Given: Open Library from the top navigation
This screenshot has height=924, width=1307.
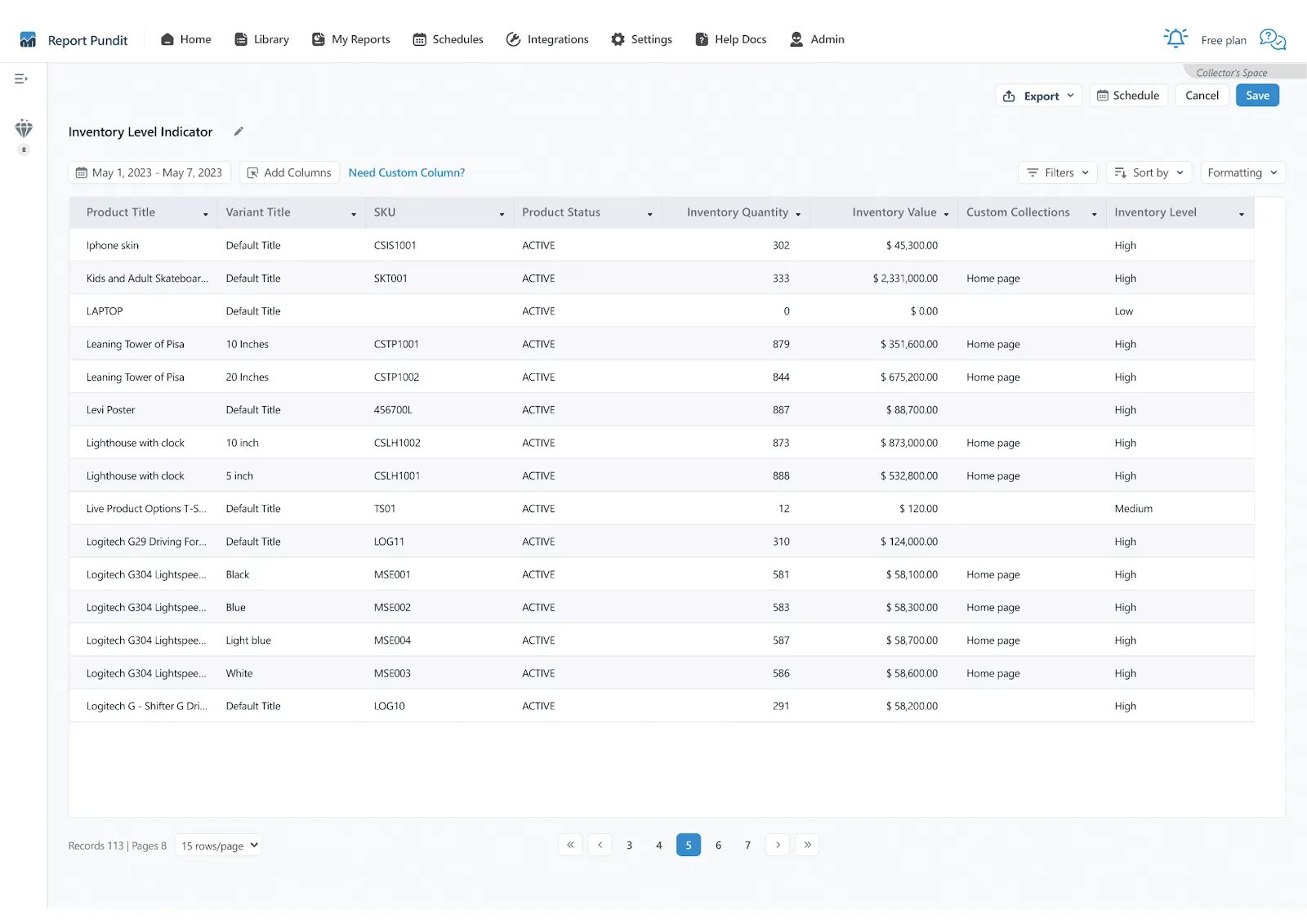Looking at the screenshot, I should [262, 39].
